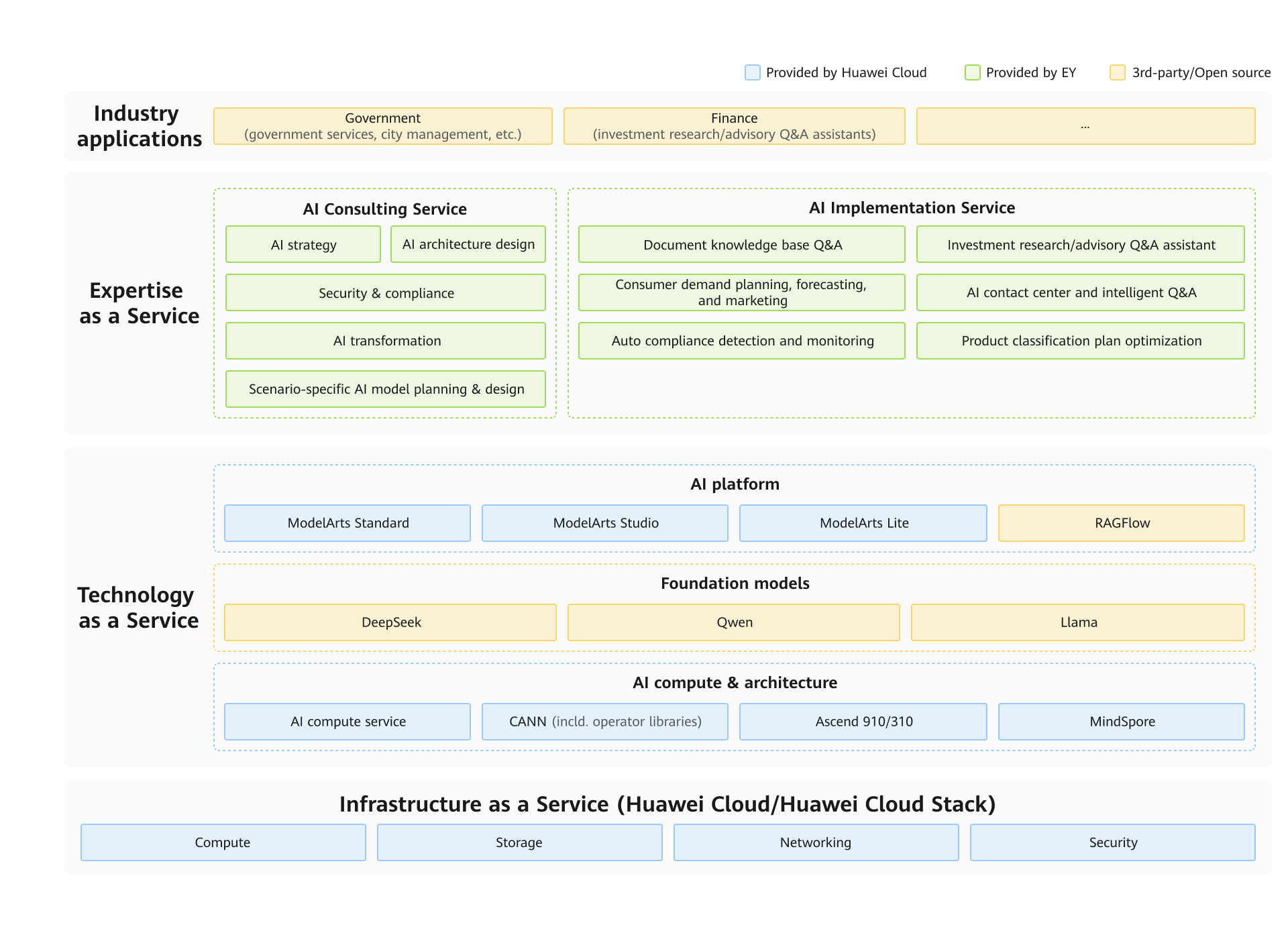Viewport: 1288px width, 939px height.
Task: Select the RAGFlow platform box
Action: 1122,523
